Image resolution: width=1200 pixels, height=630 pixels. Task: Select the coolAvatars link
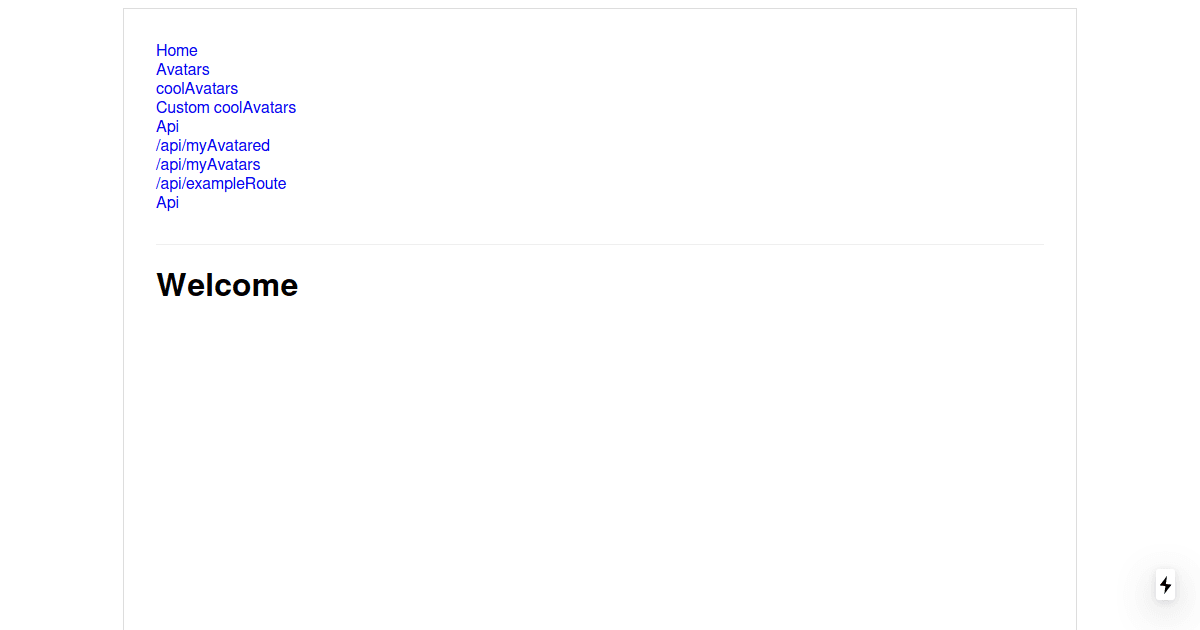click(197, 89)
